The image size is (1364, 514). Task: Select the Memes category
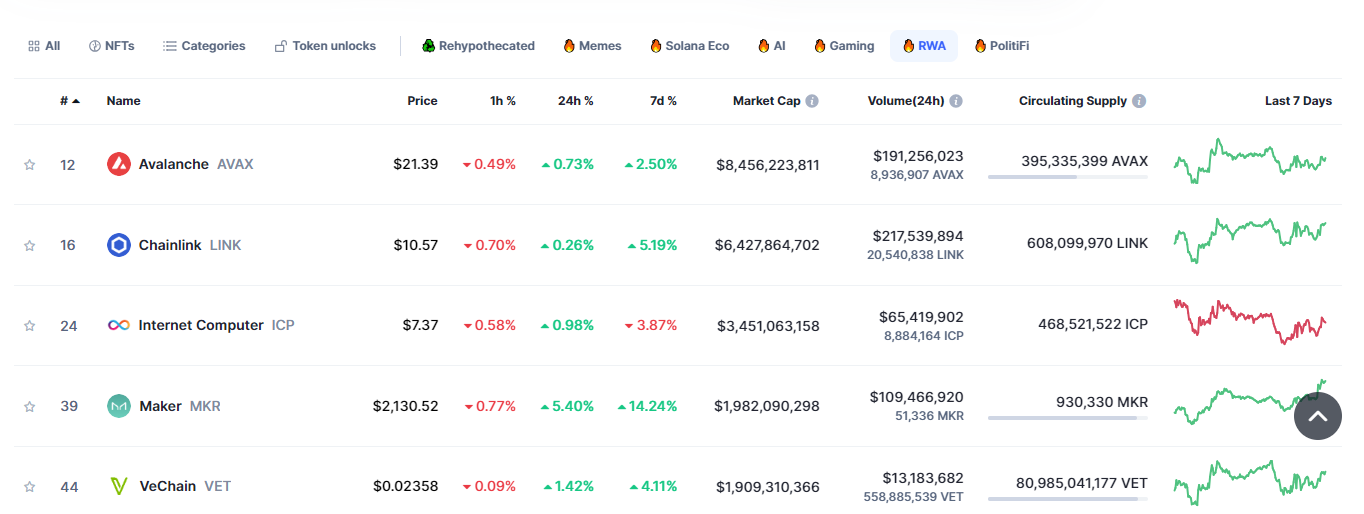pyautogui.click(x=592, y=46)
